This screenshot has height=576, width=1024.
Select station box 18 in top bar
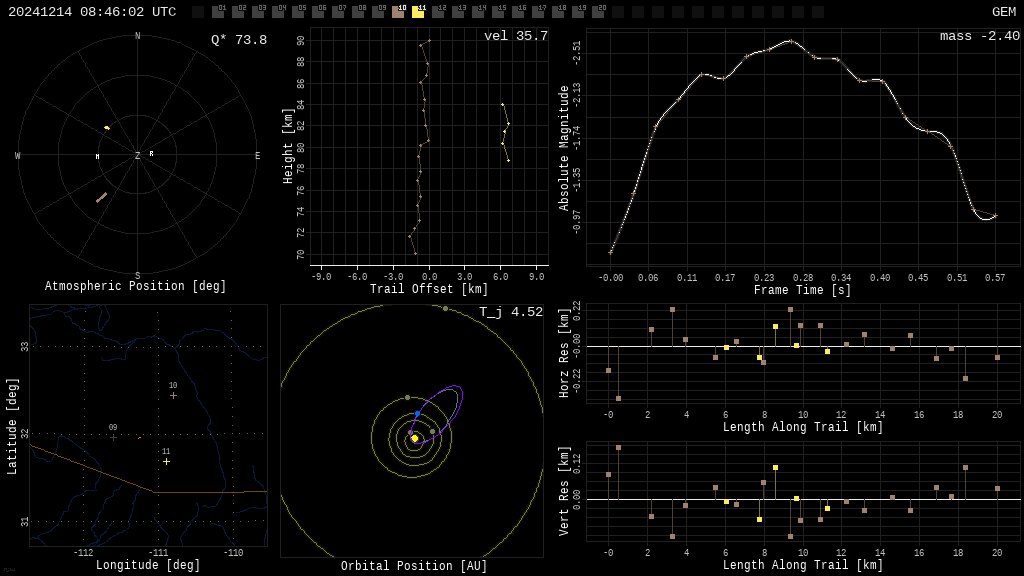[x=558, y=12]
